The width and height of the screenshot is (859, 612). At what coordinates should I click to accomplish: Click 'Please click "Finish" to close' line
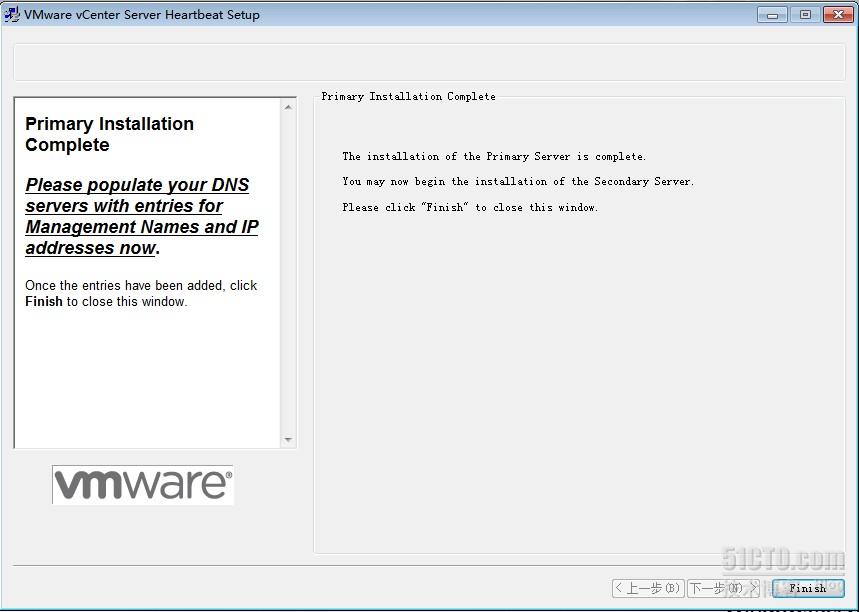(470, 207)
